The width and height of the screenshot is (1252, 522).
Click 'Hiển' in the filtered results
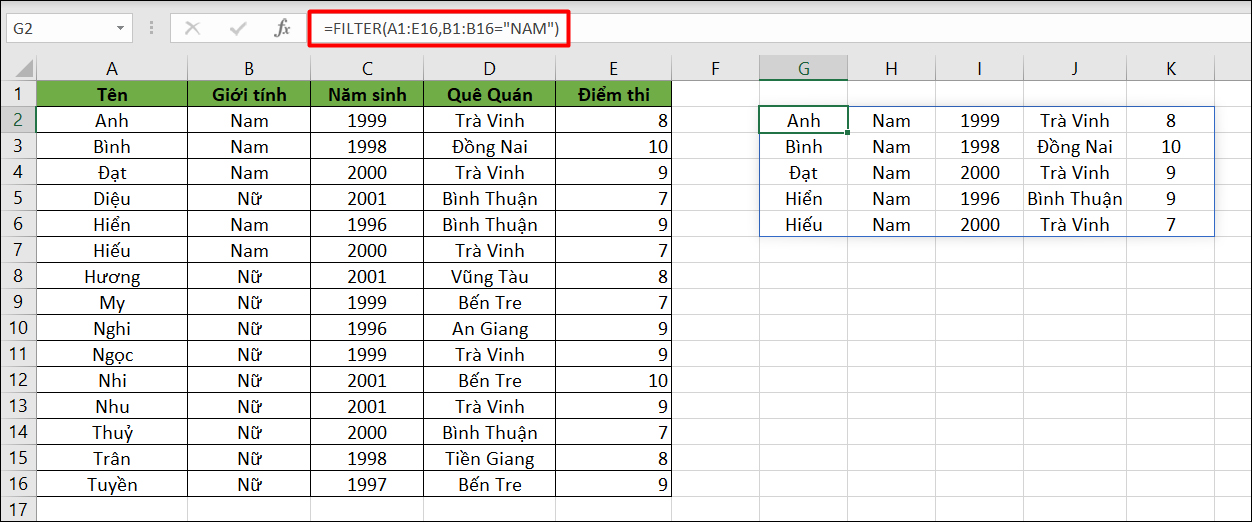click(x=804, y=198)
